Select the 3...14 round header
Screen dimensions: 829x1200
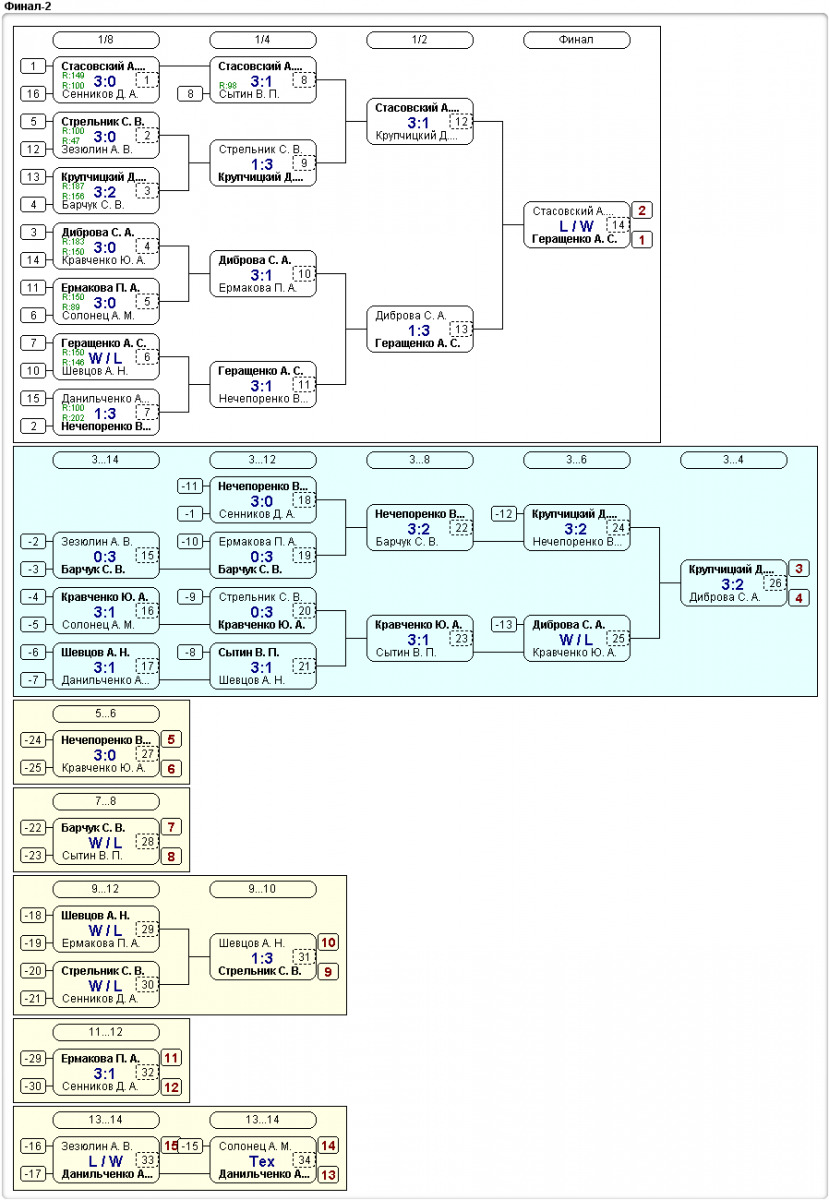[106, 460]
